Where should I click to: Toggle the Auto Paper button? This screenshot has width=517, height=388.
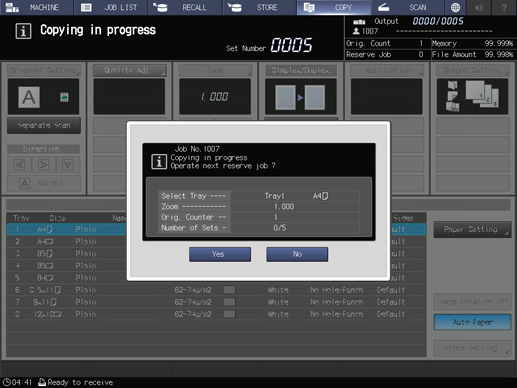pyautogui.click(x=472, y=322)
